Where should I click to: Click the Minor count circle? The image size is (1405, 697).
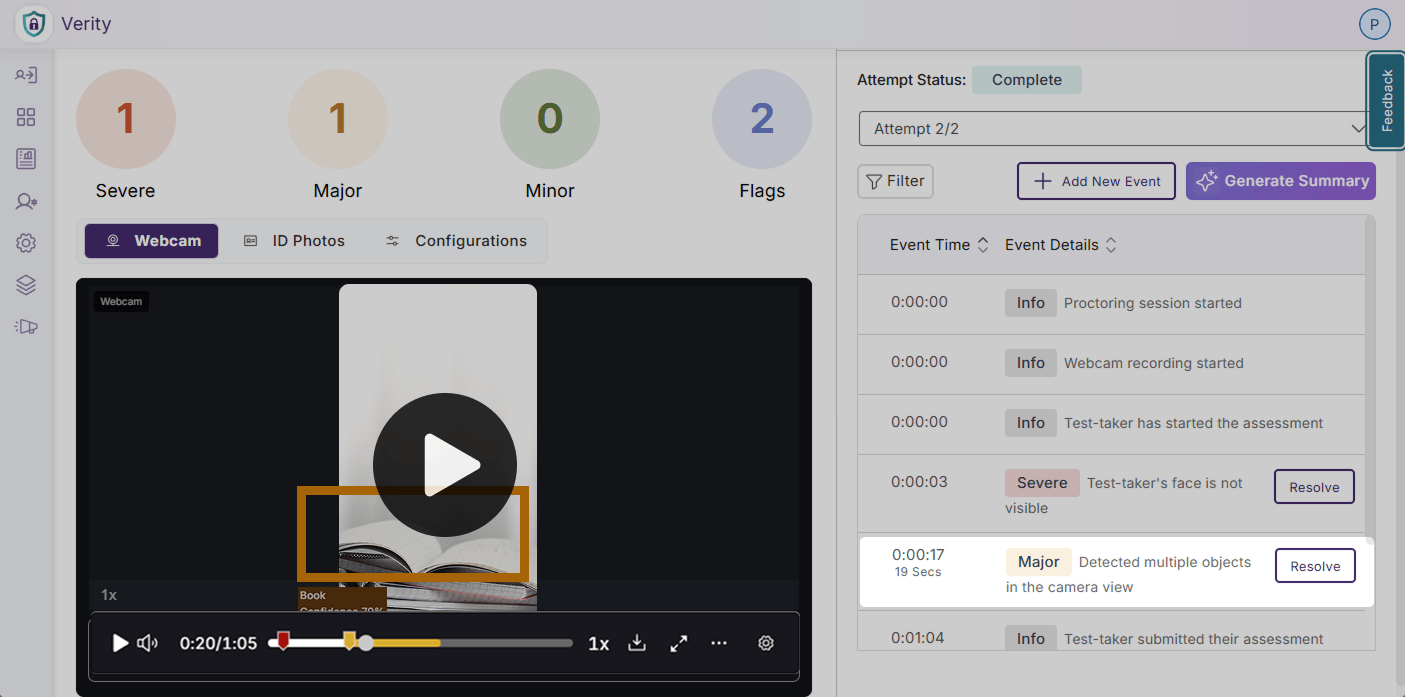tap(550, 119)
